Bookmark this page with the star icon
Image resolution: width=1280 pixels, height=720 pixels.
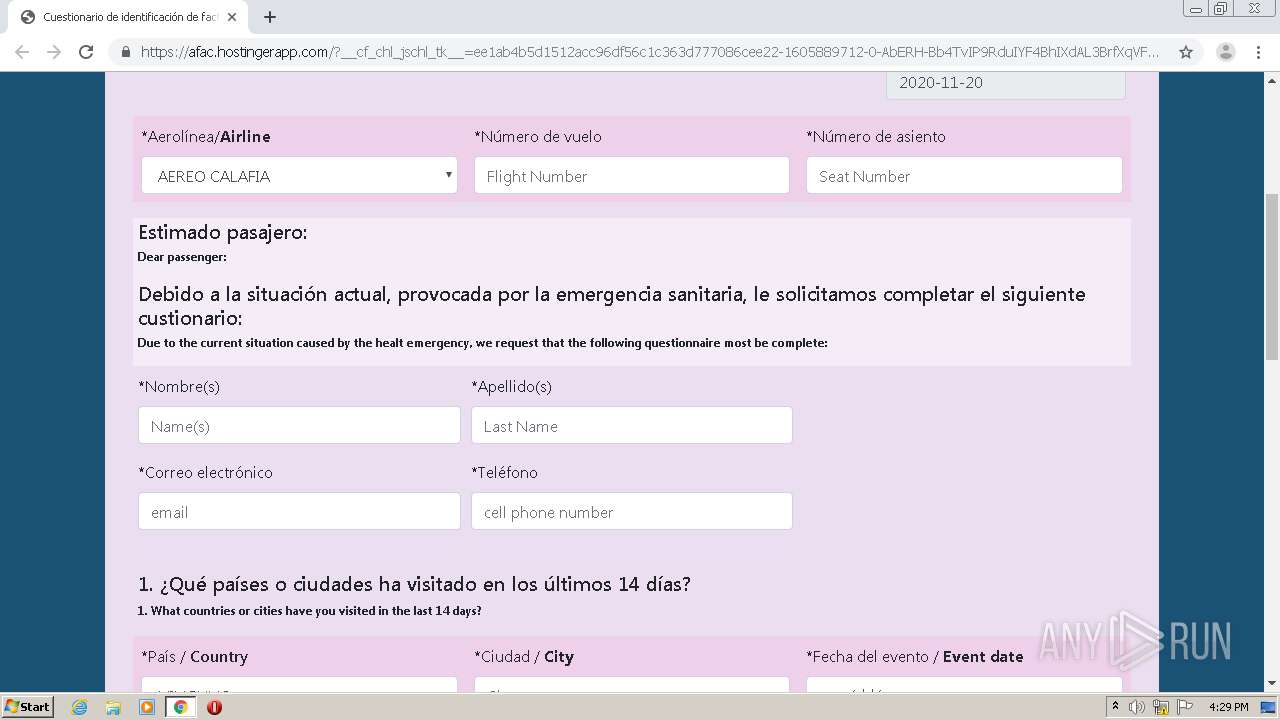[x=1186, y=52]
